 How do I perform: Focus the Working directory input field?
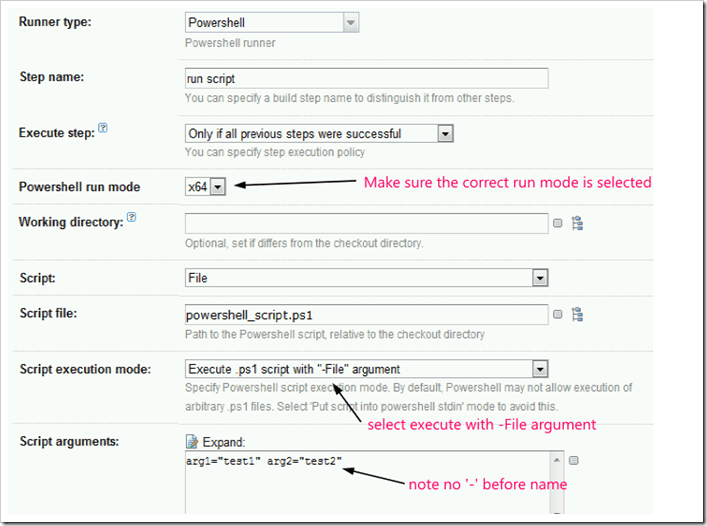[366, 223]
